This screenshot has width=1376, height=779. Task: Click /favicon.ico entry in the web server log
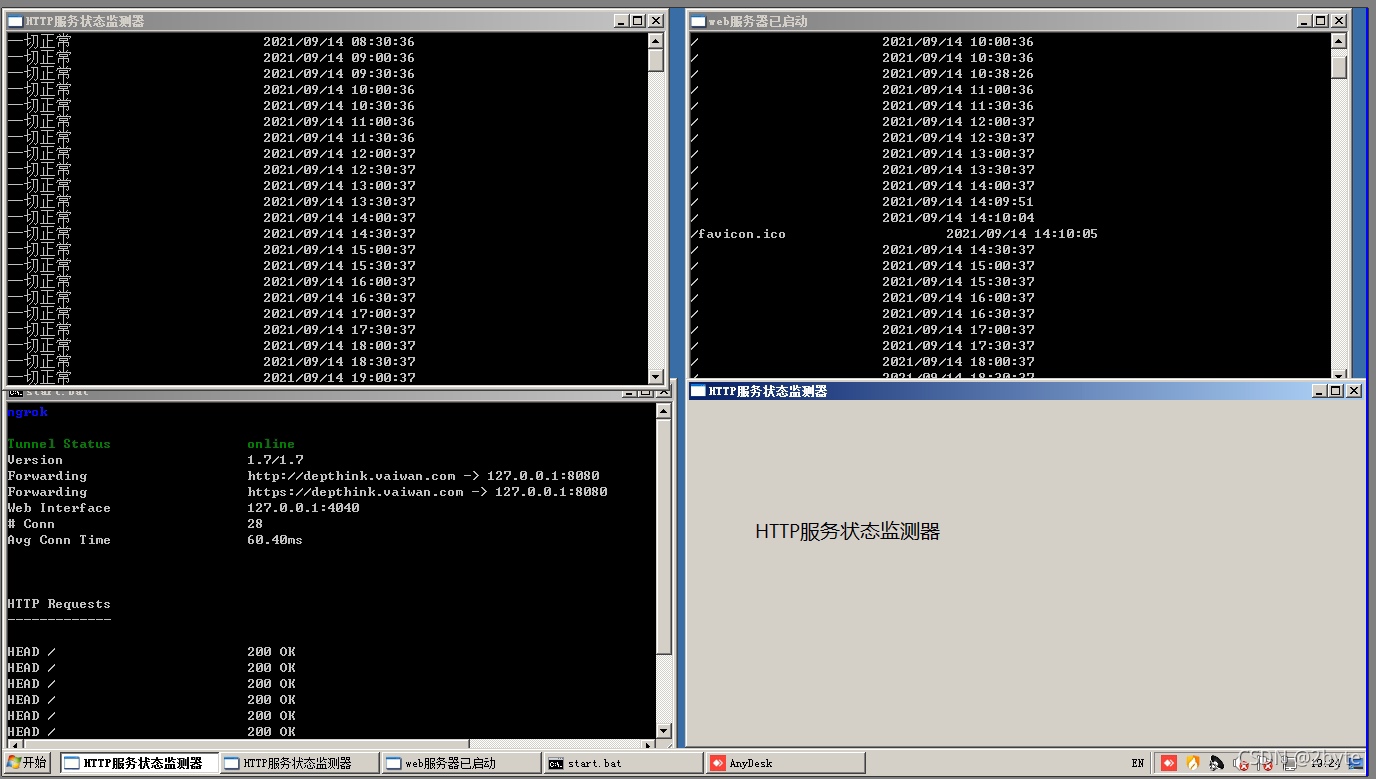coord(738,234)
